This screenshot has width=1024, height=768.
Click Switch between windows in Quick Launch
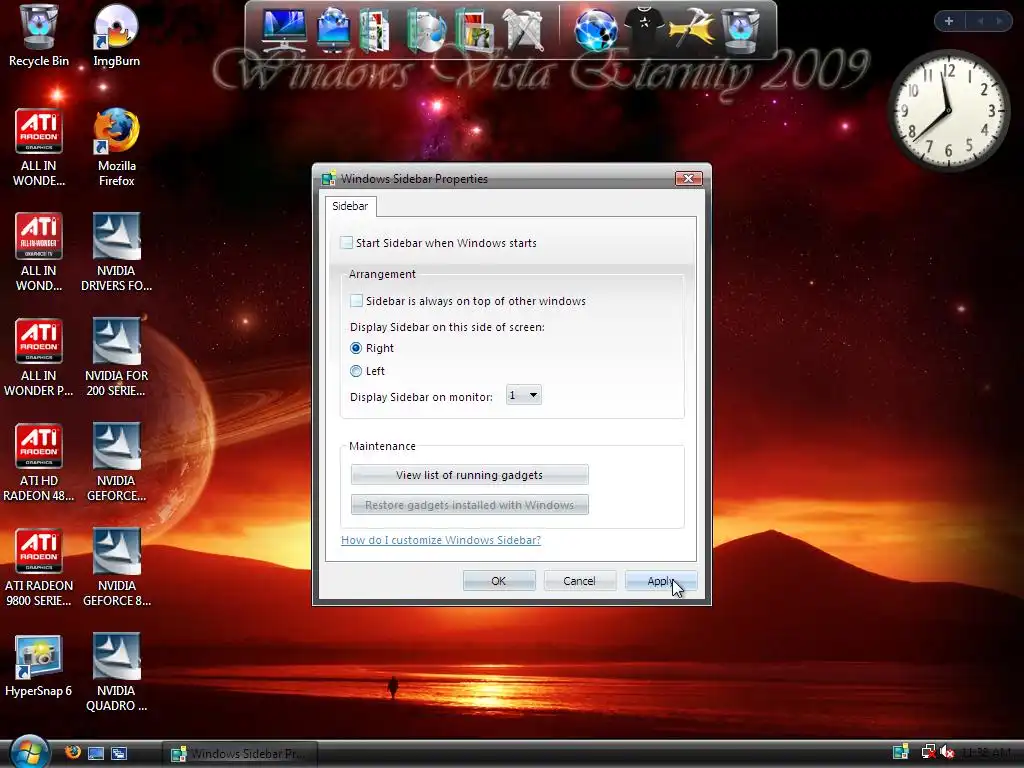point(119,753)
